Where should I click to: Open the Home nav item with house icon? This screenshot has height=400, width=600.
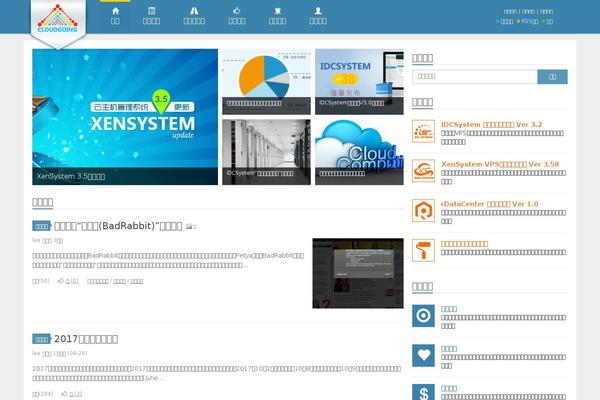[115, 16]
